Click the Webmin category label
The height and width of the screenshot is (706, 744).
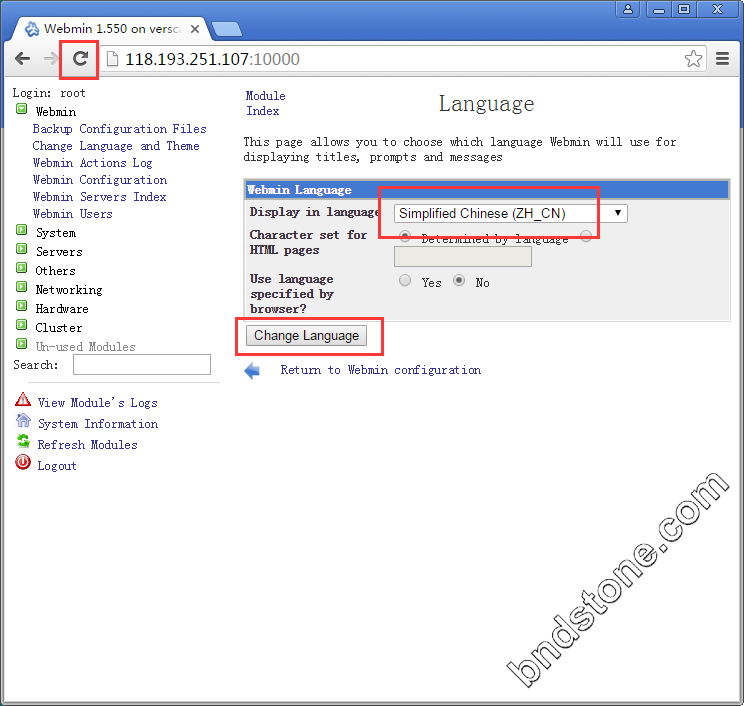[x=56, y=112]
